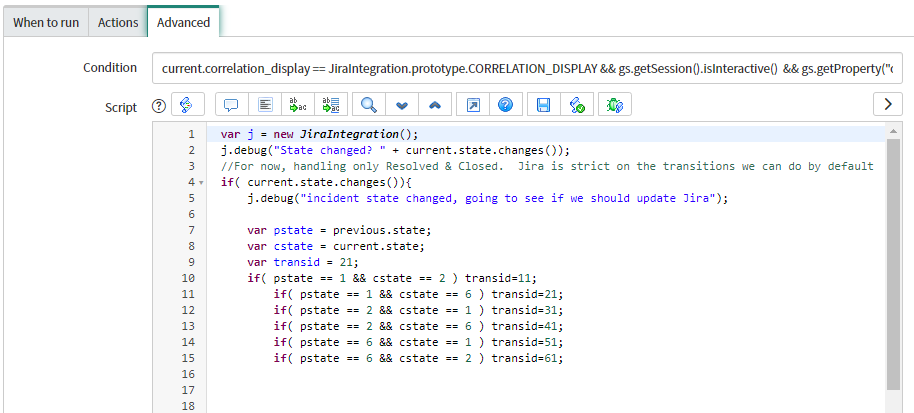Click the 'var cstate = current.state;' line
This screenshot has width=914, height=413.
(336, 246)
